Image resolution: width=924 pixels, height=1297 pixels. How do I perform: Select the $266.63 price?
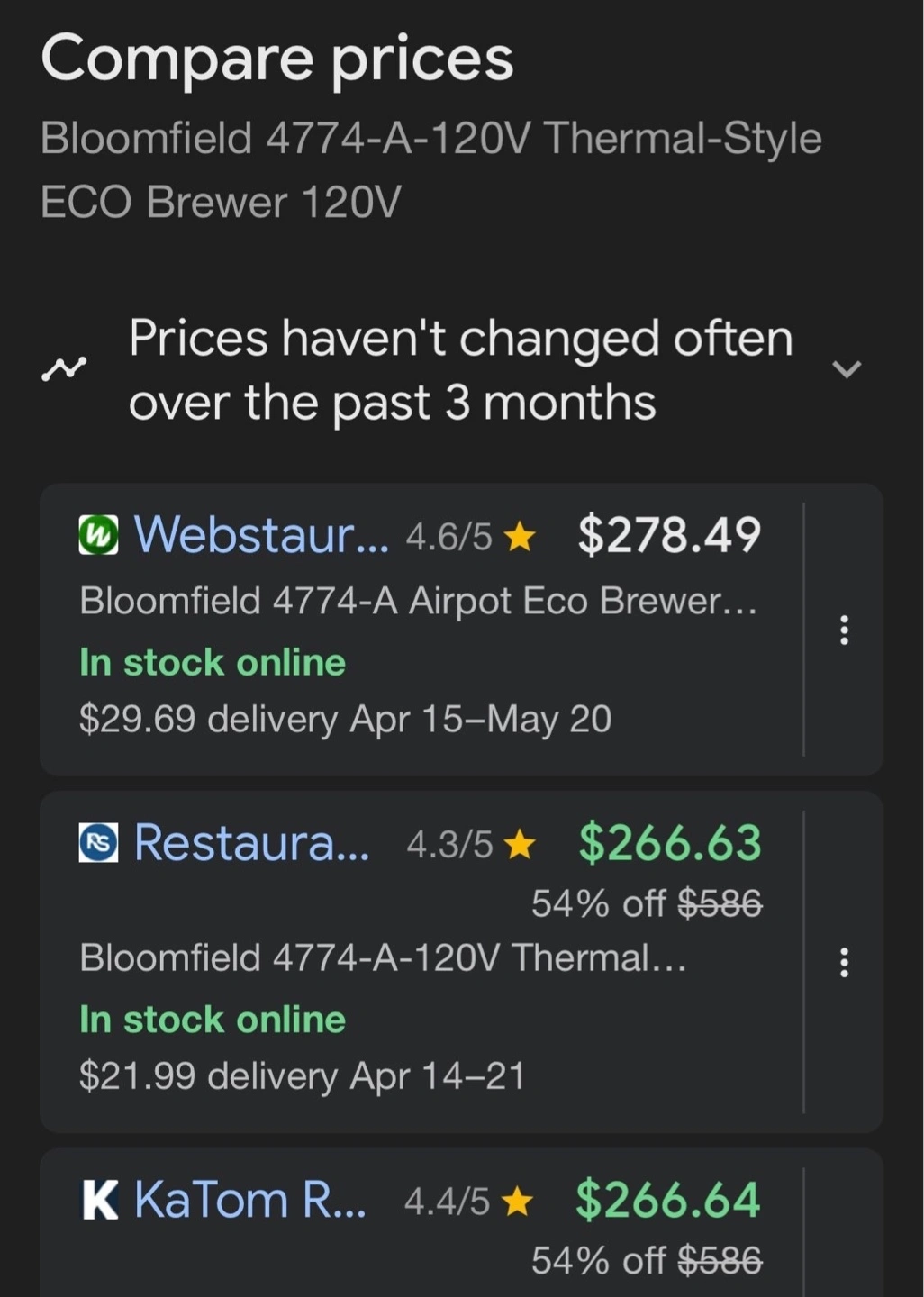tap(670, 842)
